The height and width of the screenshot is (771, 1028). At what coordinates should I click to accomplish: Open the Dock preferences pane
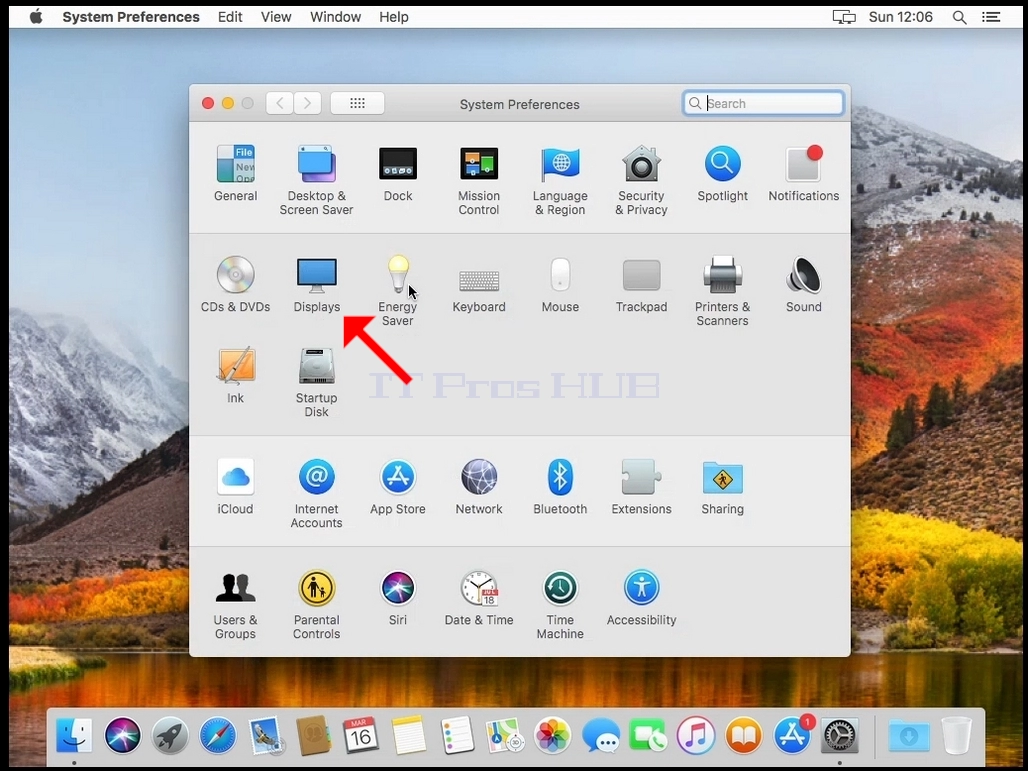(x=398, y=174)
